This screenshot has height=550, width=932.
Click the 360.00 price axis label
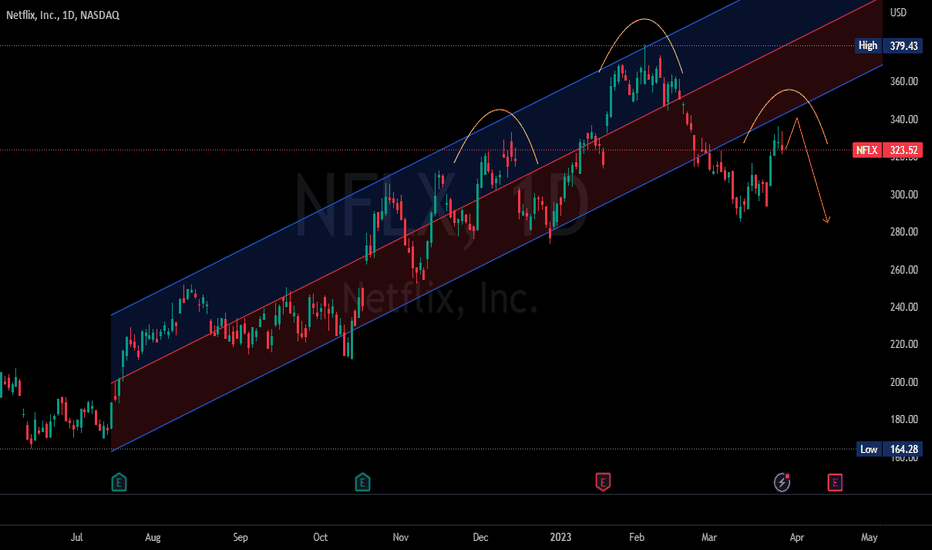904,81
